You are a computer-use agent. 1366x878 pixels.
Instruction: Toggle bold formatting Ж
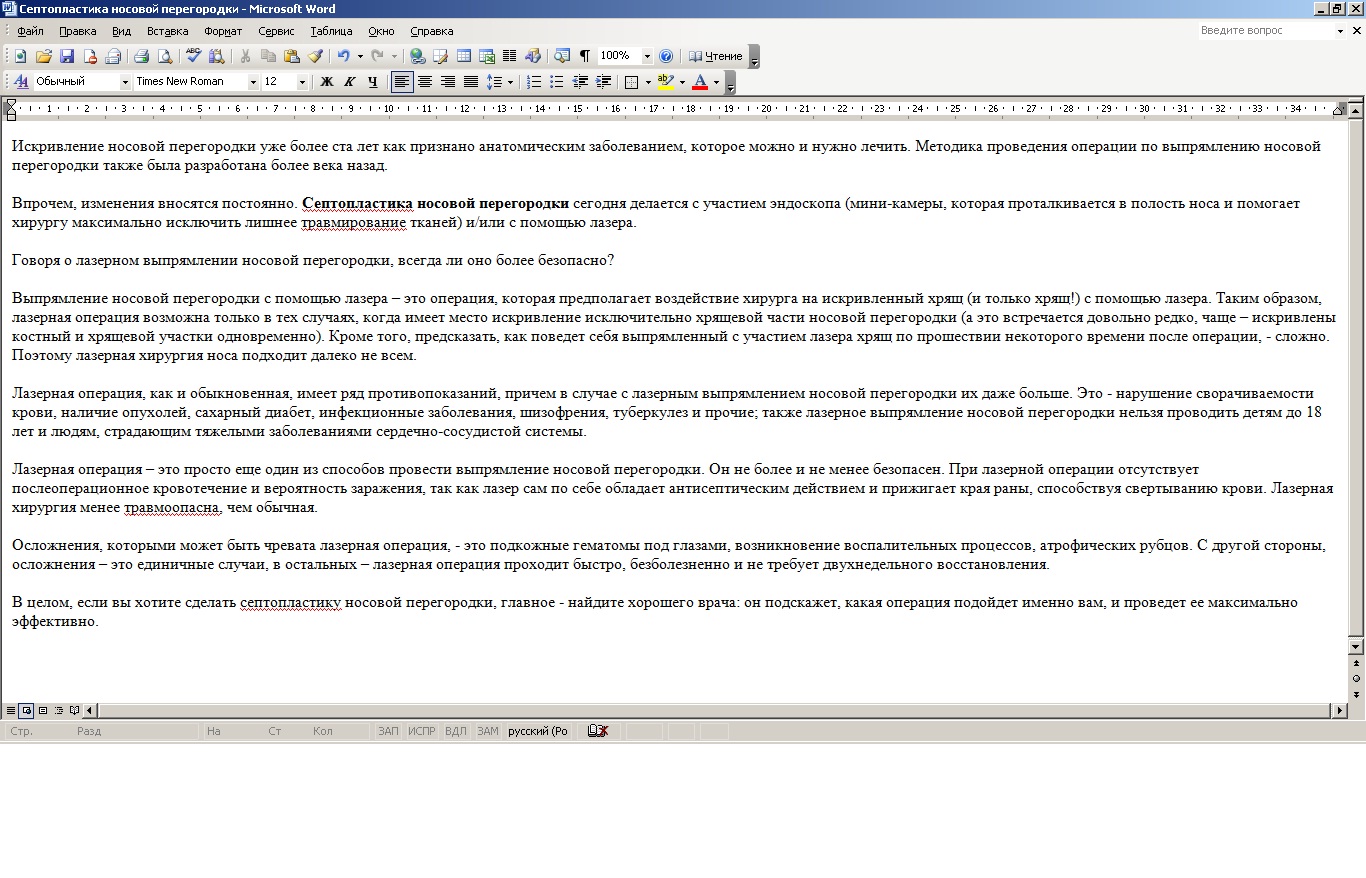tap(327, 82)
